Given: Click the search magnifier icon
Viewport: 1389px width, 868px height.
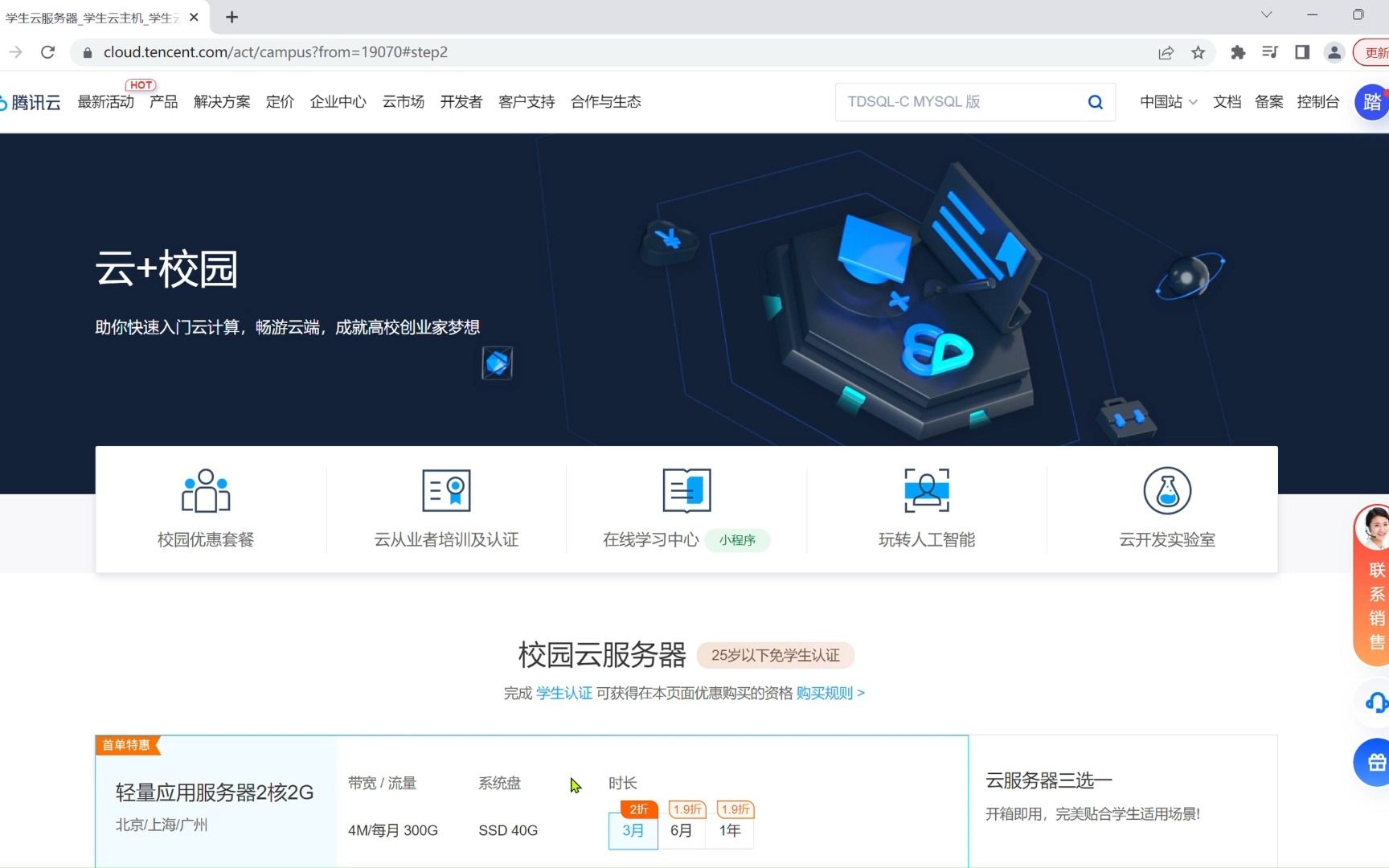Looking at the screenshot, I should [1095, 102].
